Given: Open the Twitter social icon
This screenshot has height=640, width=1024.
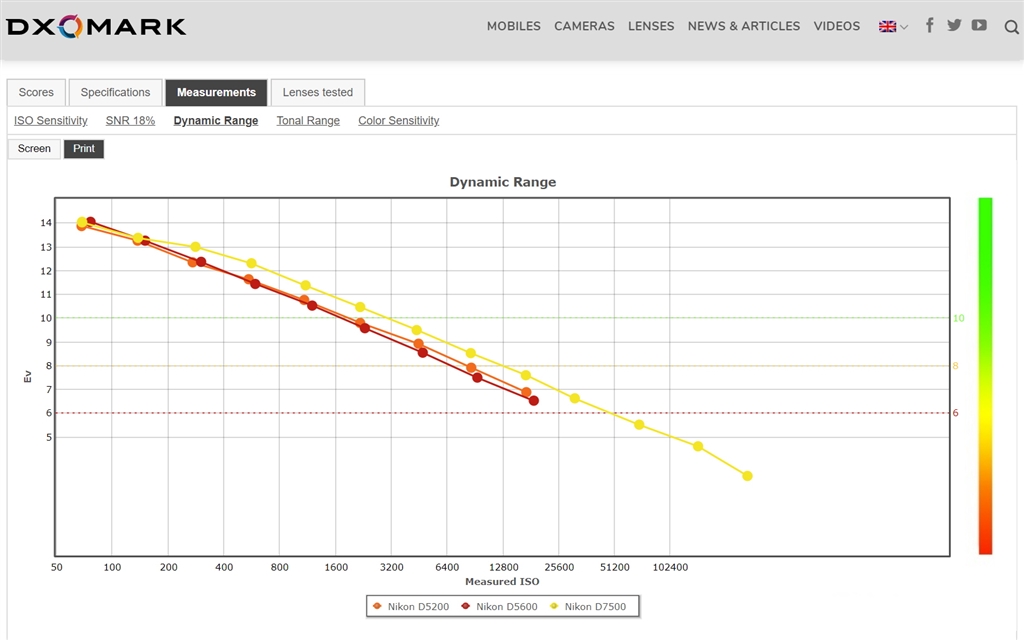Looking at the screenshot, I should (954, 25).
